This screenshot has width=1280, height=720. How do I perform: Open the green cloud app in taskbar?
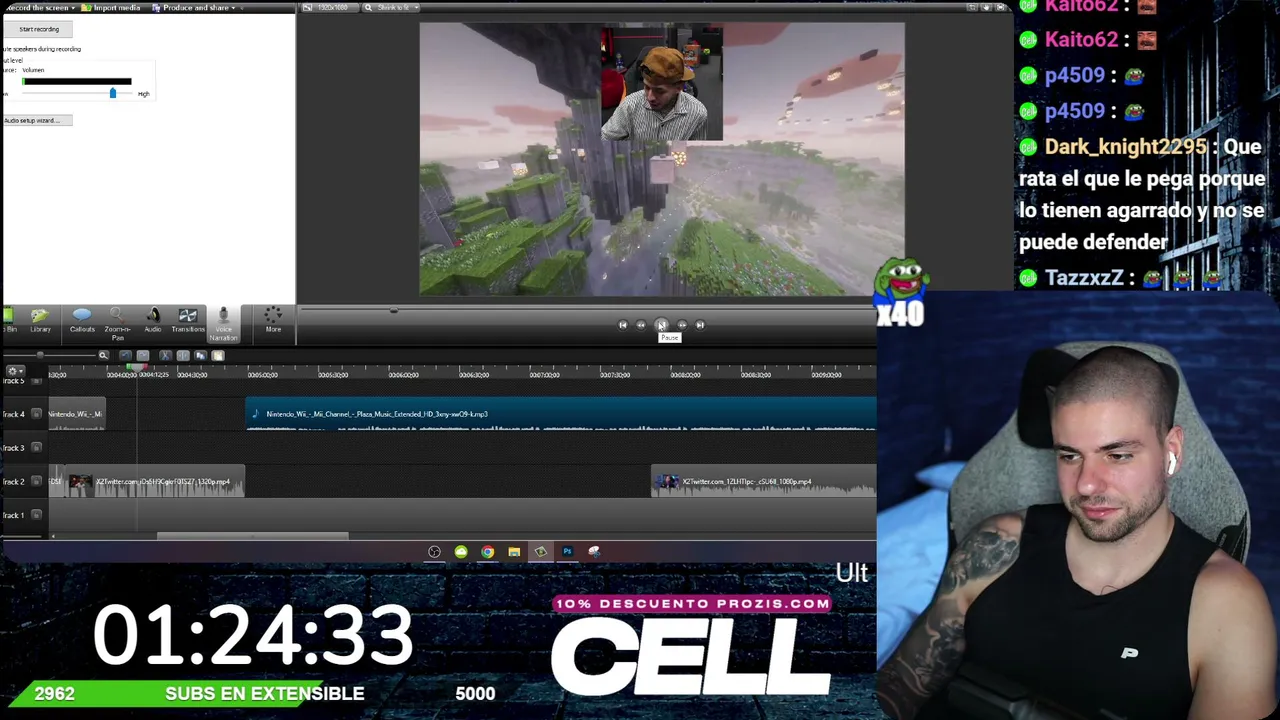tap(461, 552)
